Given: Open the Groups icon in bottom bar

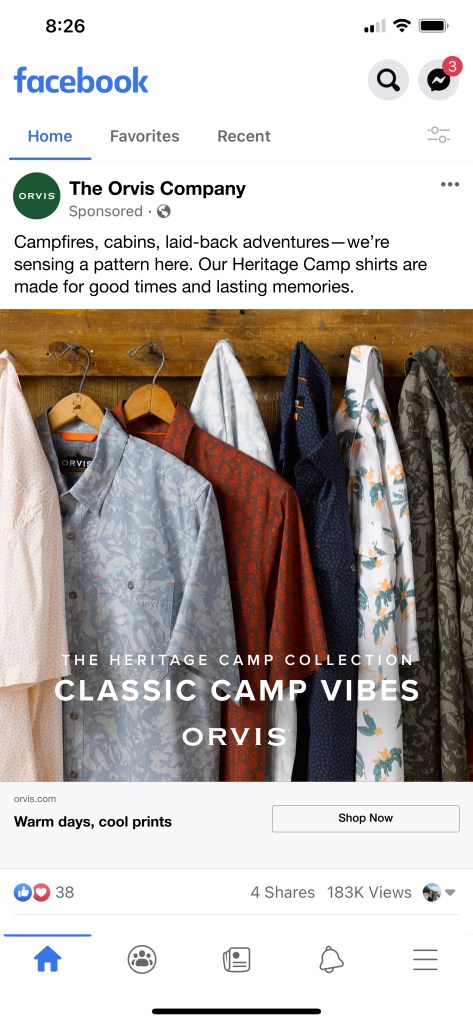Looking at the screenshot, I should tap(142, 959).
